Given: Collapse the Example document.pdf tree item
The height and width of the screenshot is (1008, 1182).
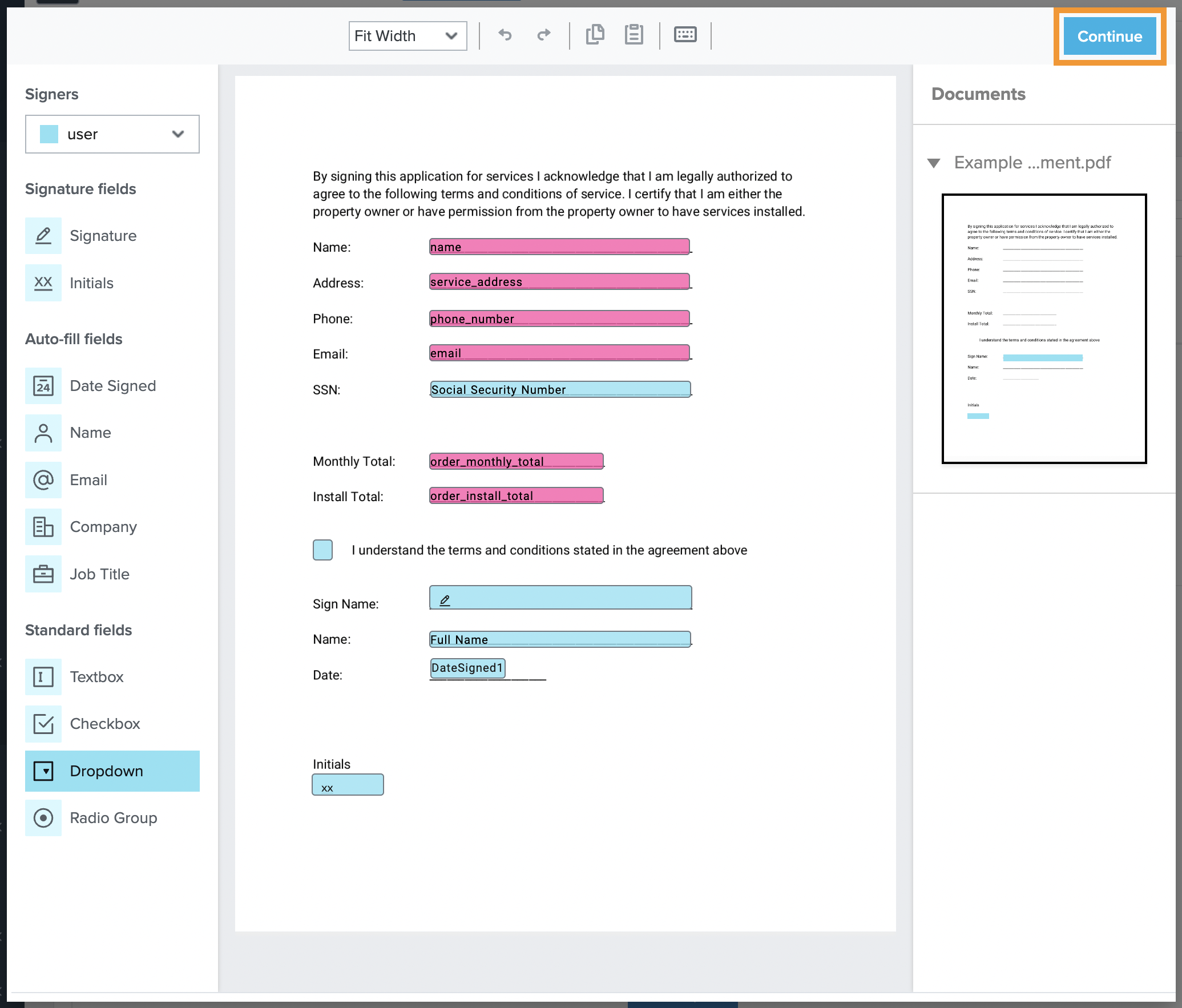Looking at the screenshot, I should tap(934, 163).
